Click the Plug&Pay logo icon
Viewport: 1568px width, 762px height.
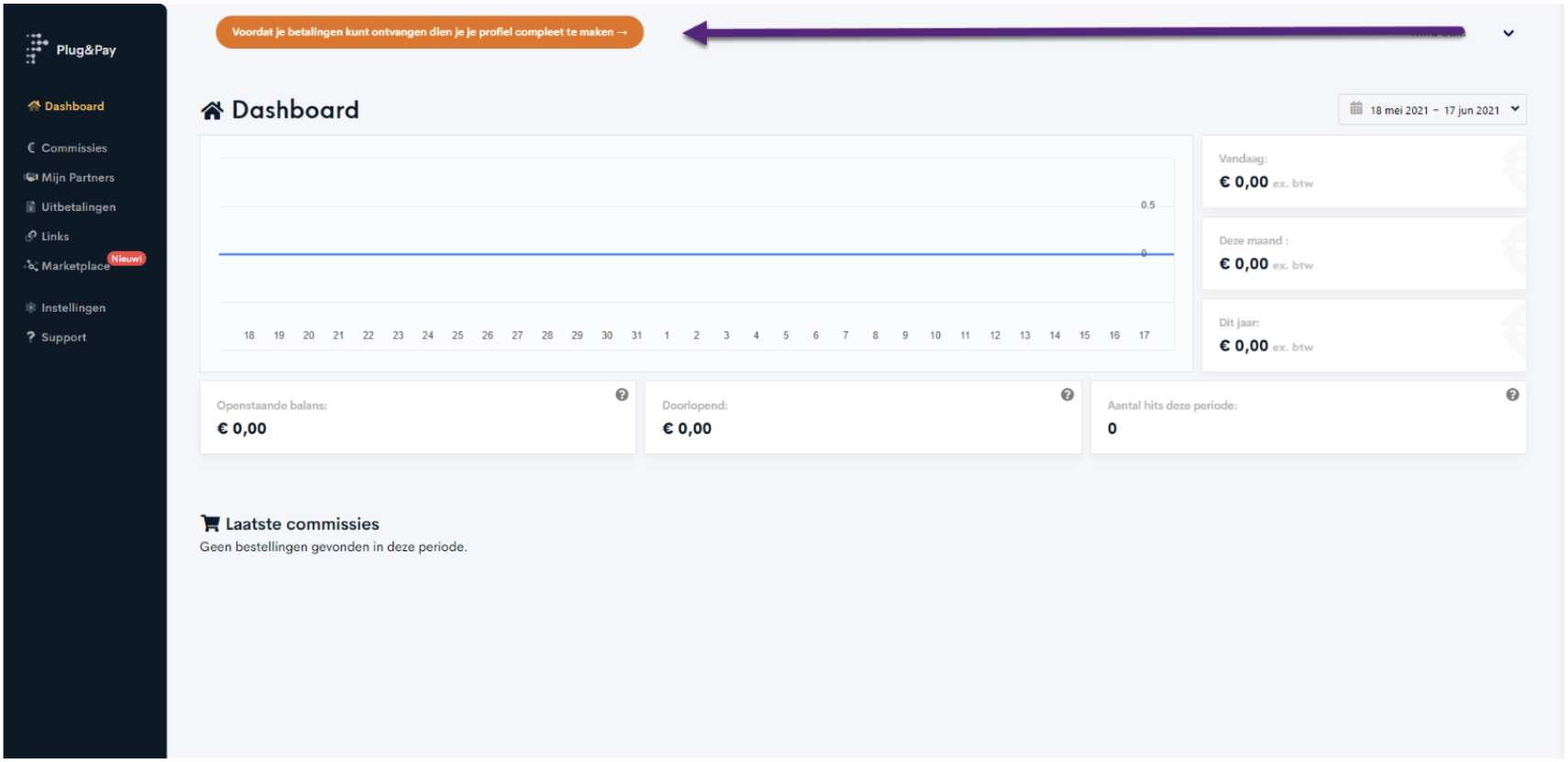[x=36, y=49]
